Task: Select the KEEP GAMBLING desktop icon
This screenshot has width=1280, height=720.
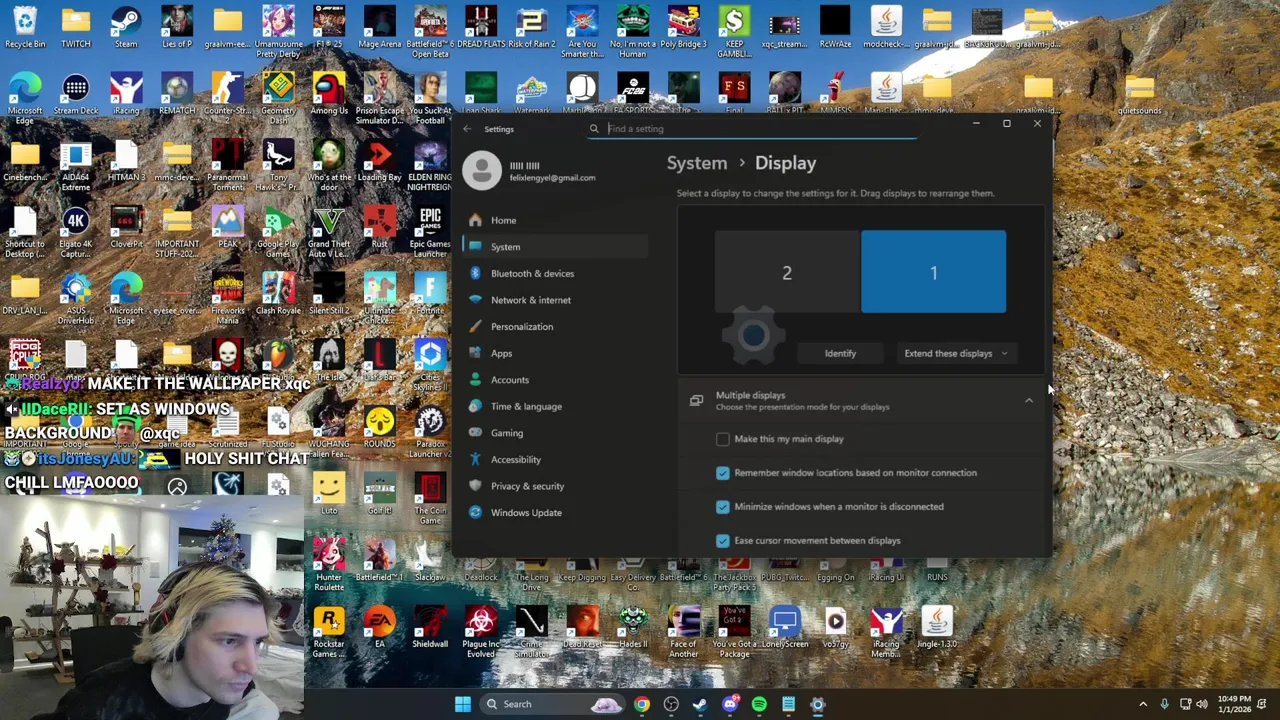Action: coord(734,33)
